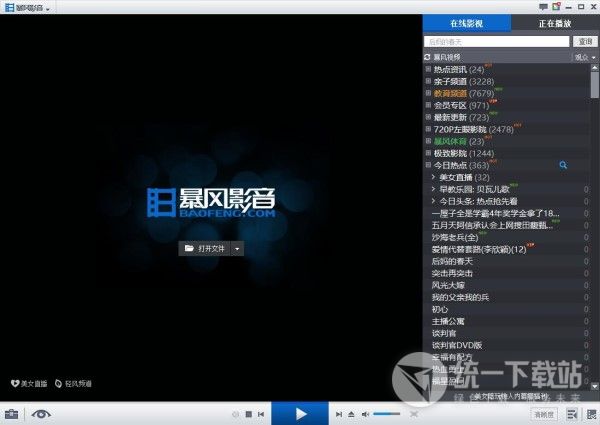Click the refresh icon beside 暴风视频

tap(428, 58)
